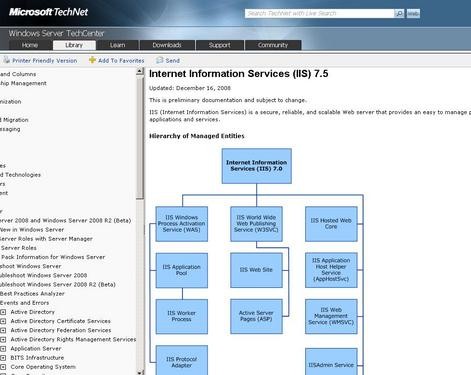Image resolution: width=471 pixels, height=375 pixels.
Task: Expand the Application Server tree node
Action: (3, 349)
